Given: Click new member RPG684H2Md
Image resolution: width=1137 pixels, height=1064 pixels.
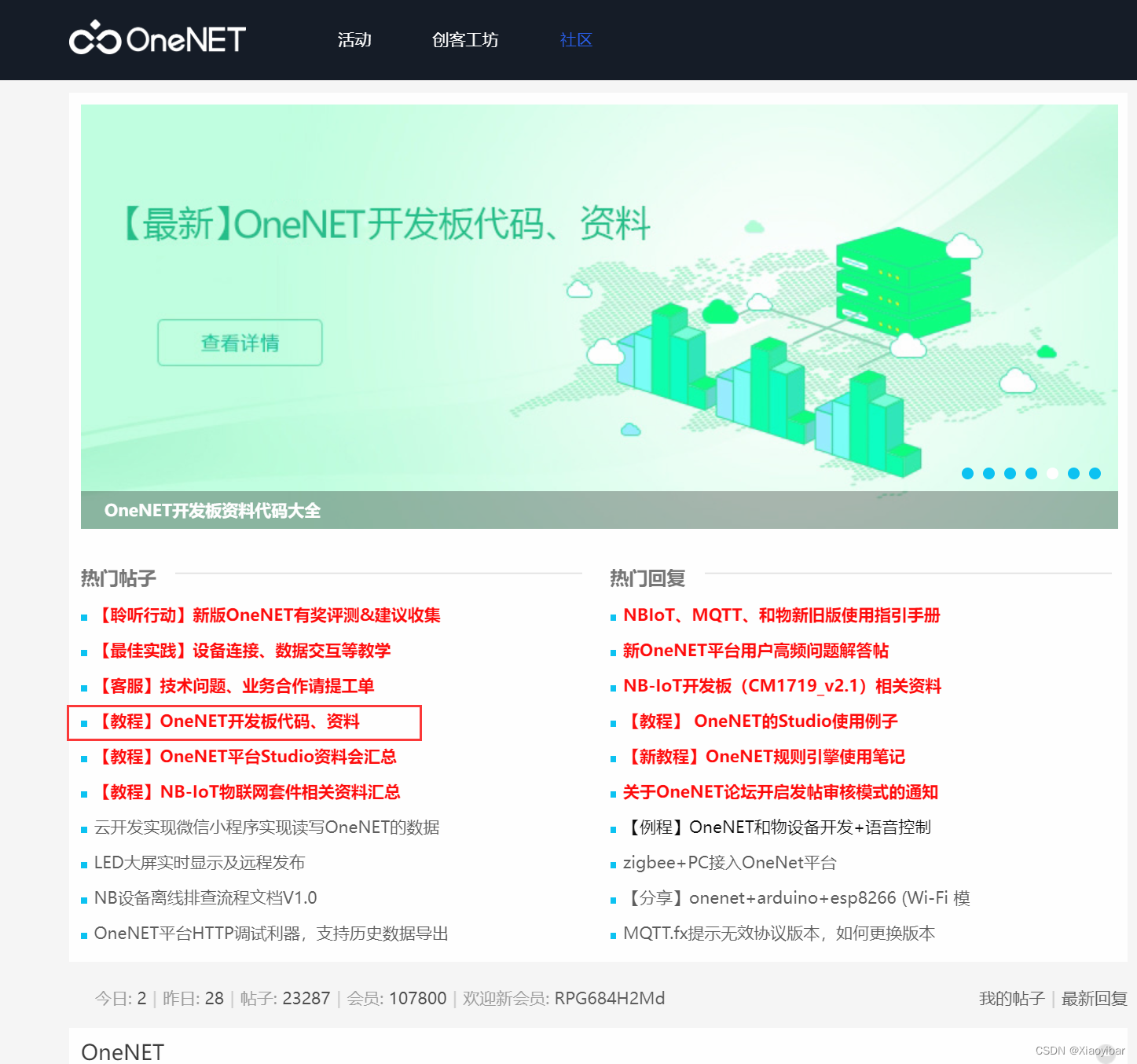Looking at the screenshot, I should pyautogui.click(x=610, y=999).
